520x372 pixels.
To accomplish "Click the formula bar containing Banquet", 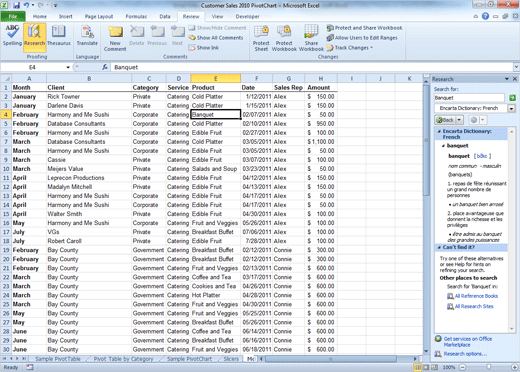I will point(312,67).
